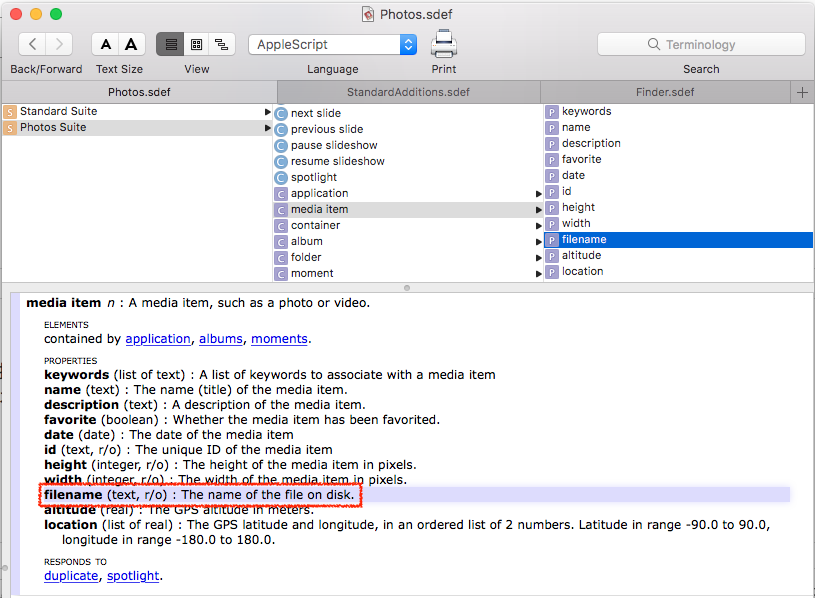Screen dimensions: 815x598
Task: Decrease text size with small A button
Action: [106, 44]
